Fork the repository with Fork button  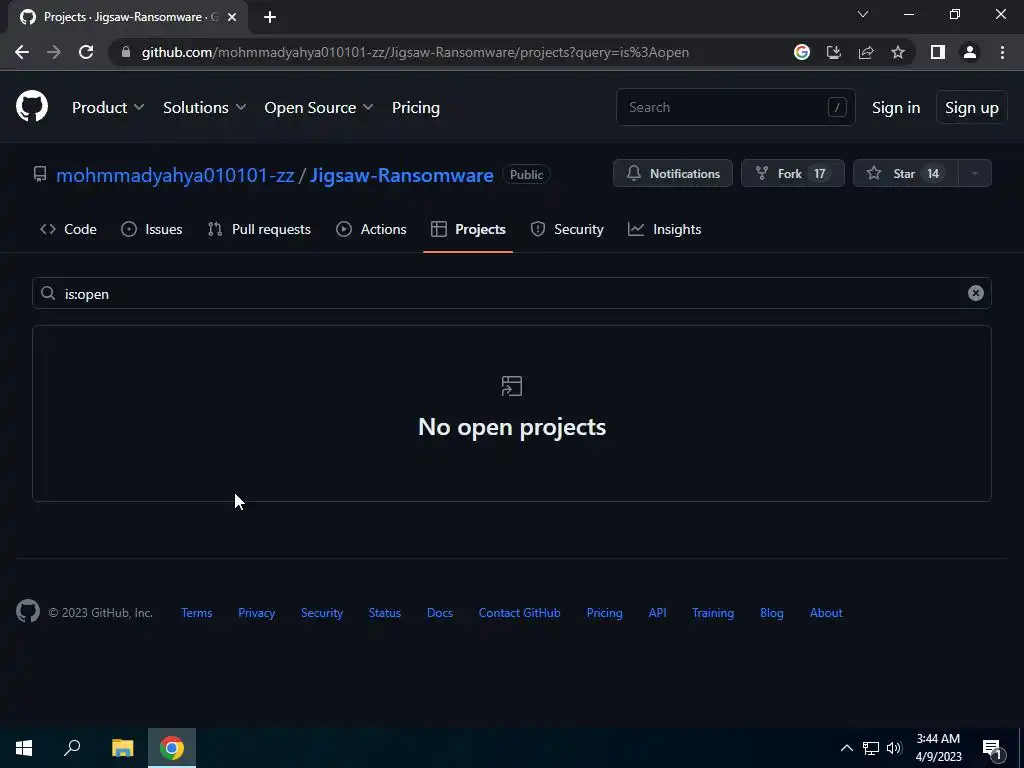point(792,173)
